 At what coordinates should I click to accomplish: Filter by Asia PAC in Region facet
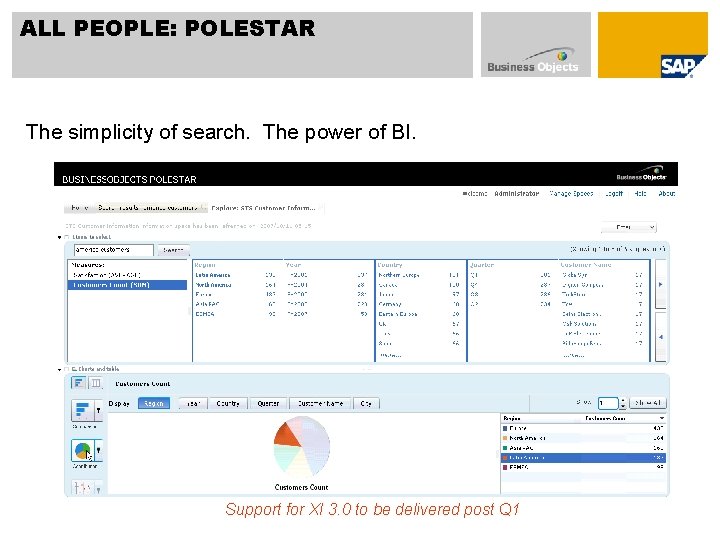[207, 304]
